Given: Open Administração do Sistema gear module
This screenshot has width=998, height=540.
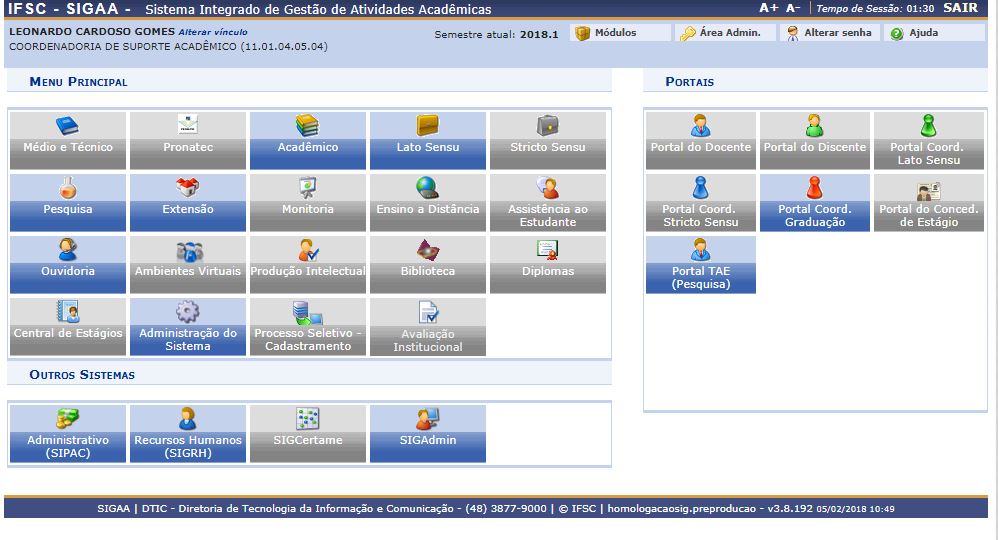Looking at the screenshot, I should click(188, 326).
